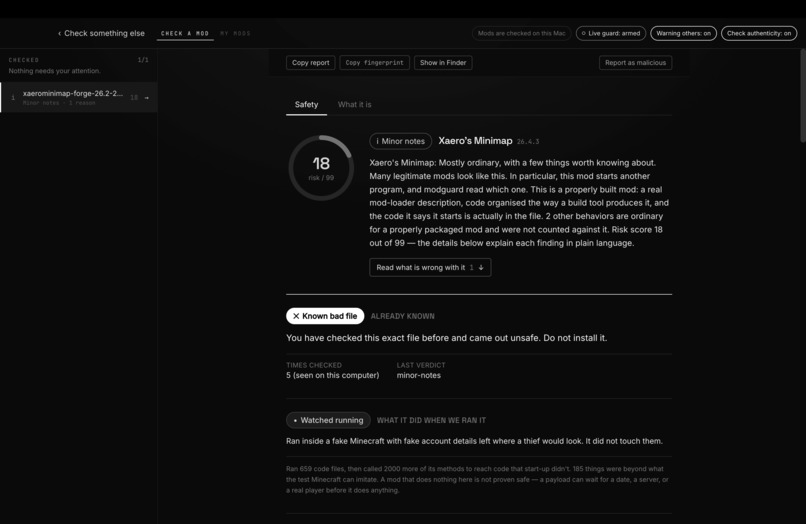
Task: Expand Read what is wrong with it
Action: [x=430, y=267]
